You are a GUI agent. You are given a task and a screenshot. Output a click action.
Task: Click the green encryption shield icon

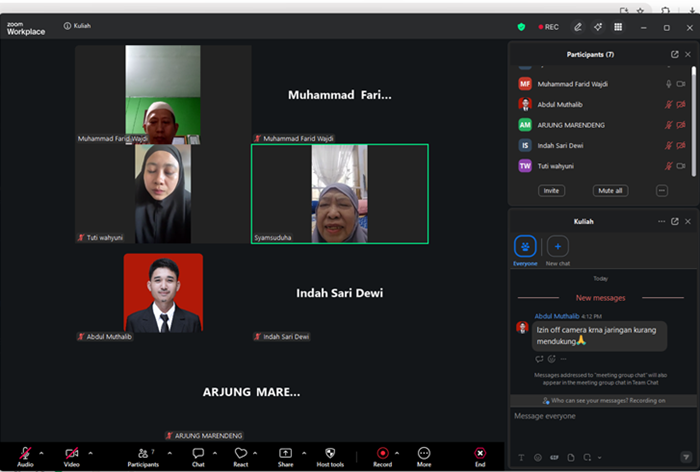(521, 27)
